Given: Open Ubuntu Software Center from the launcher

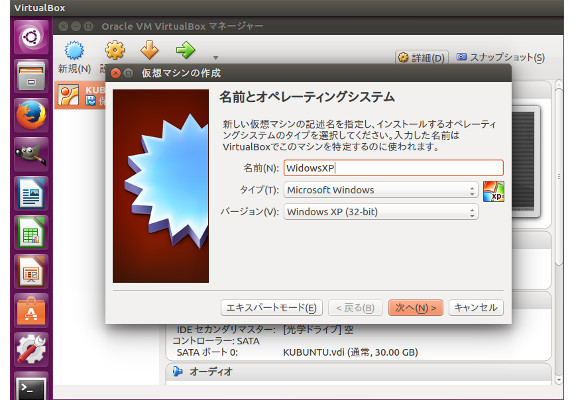Looking at the screenshot, I should [31, 311].
